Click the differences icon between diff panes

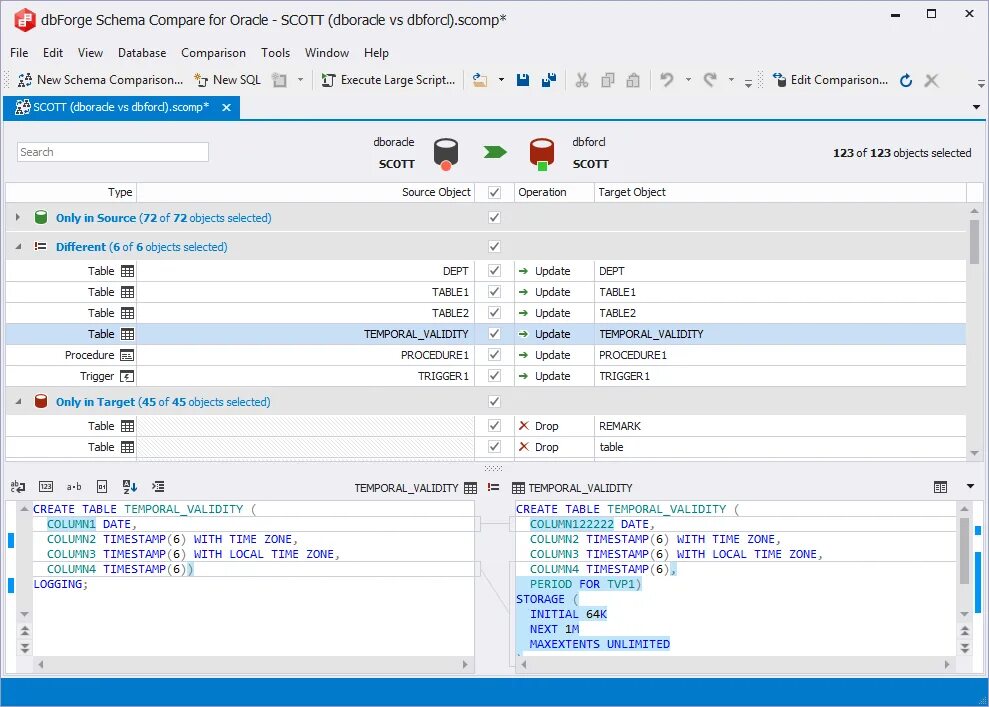tap(494, 488)
